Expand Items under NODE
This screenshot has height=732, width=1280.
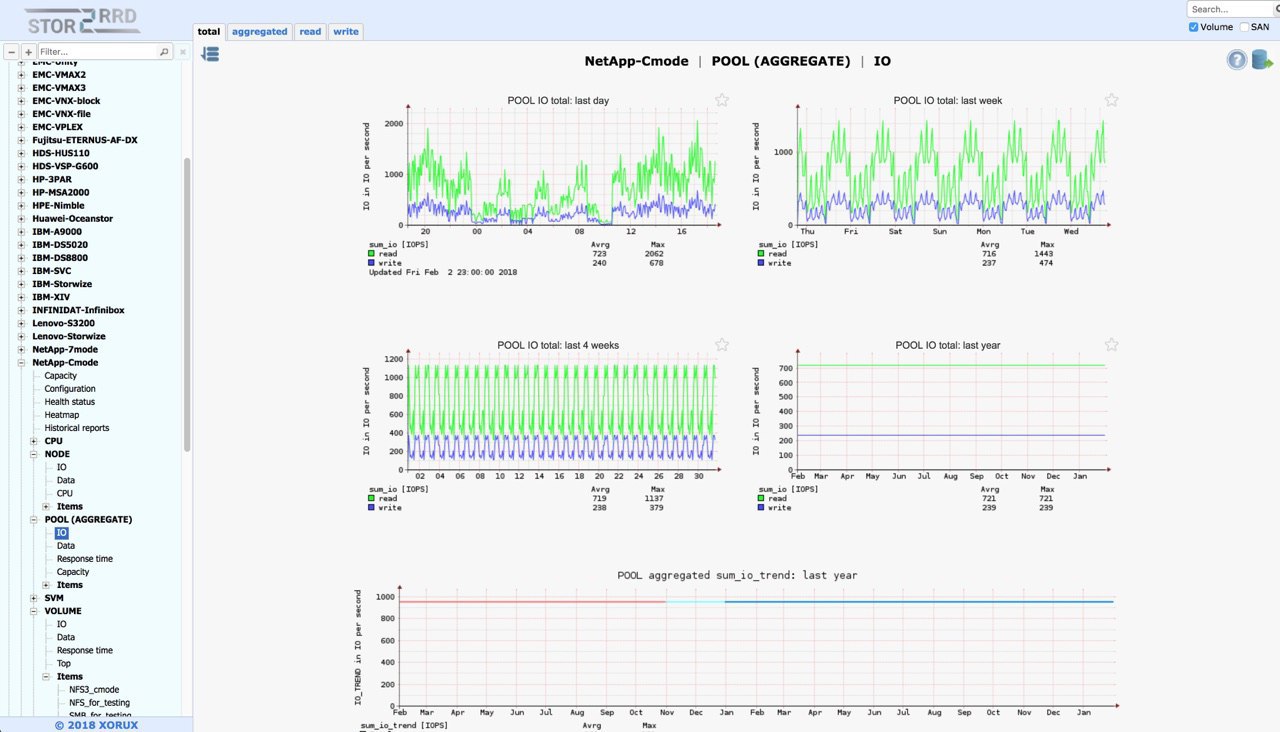(46, 507)
